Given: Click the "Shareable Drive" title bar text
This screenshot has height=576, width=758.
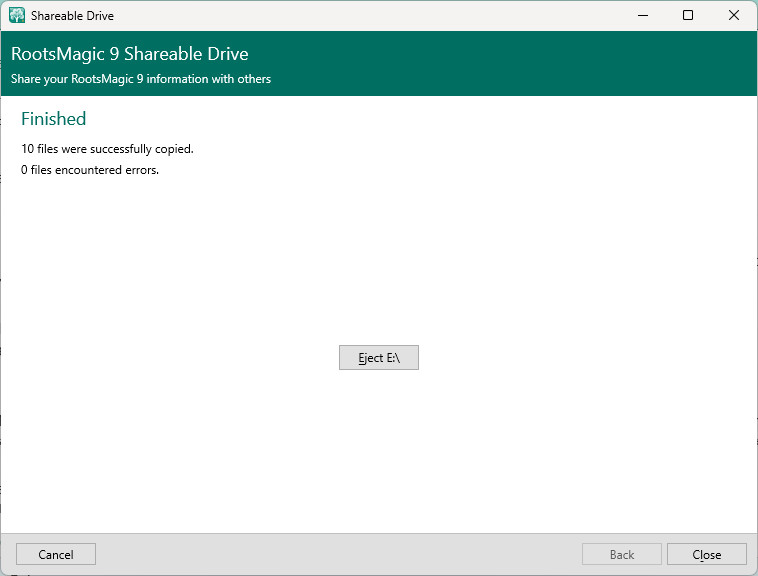Looking at the screenshot, I should coord(72,16).
